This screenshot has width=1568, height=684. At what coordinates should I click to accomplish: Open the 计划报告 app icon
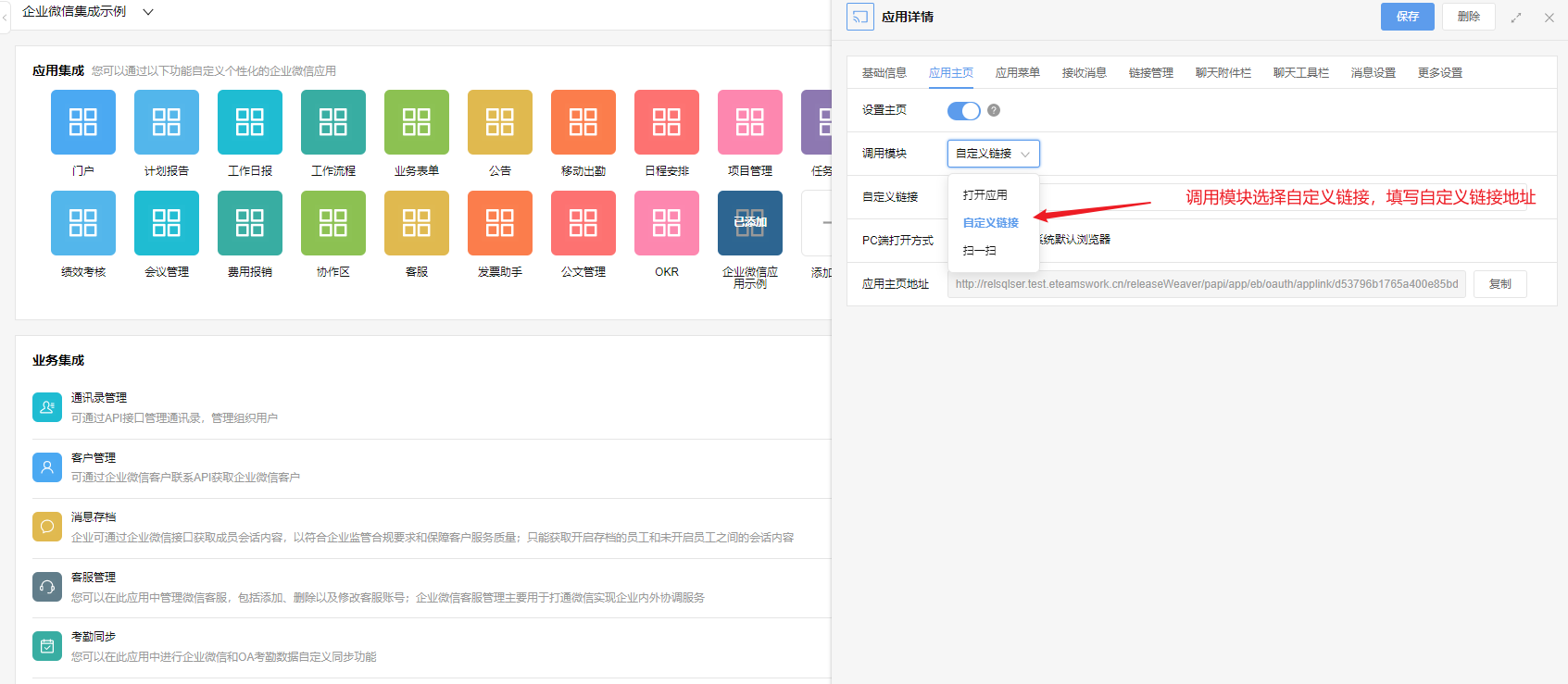pos(167,122)
